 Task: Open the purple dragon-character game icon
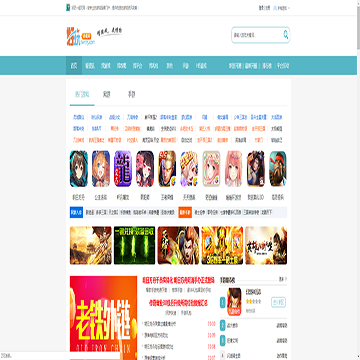123,168
